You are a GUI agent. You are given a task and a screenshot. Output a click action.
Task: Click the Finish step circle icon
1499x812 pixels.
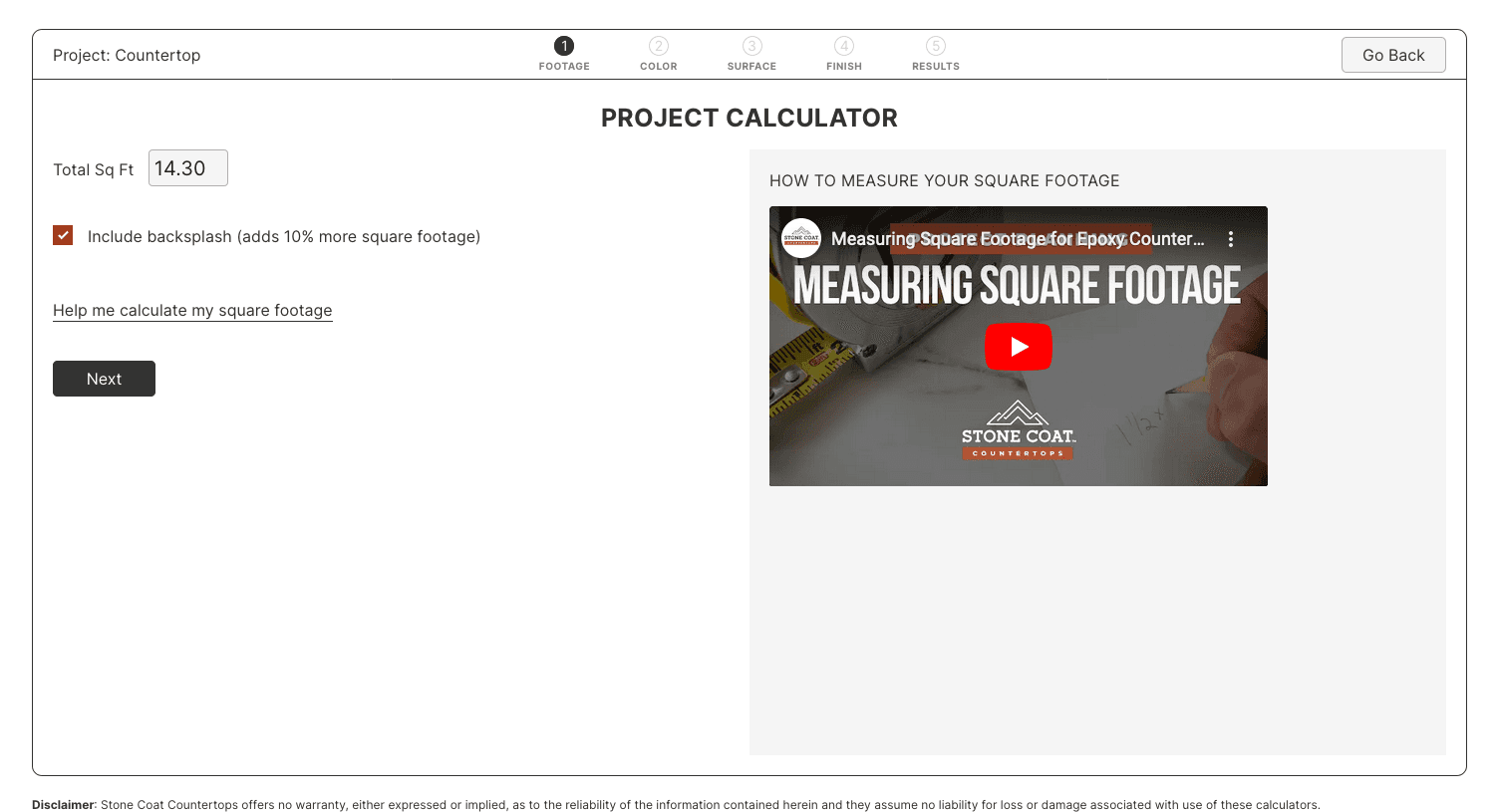(844, 46)
